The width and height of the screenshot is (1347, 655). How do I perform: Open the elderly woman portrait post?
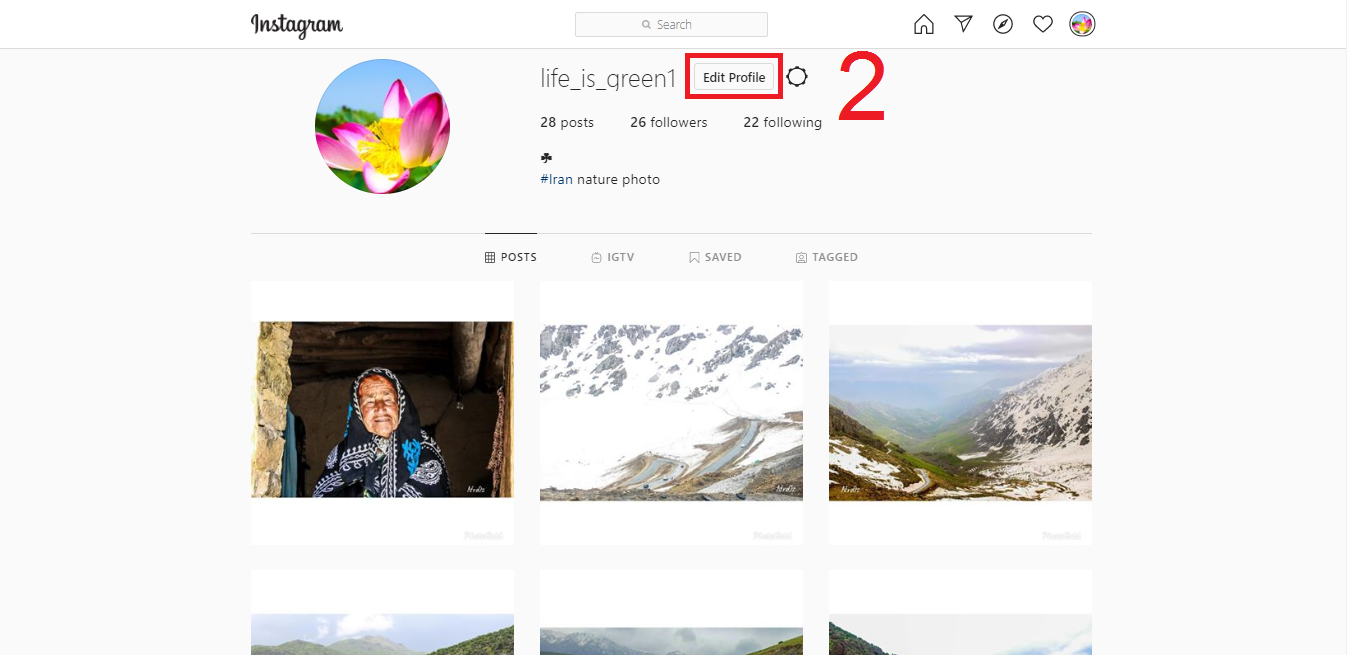[x=382, y=410]
